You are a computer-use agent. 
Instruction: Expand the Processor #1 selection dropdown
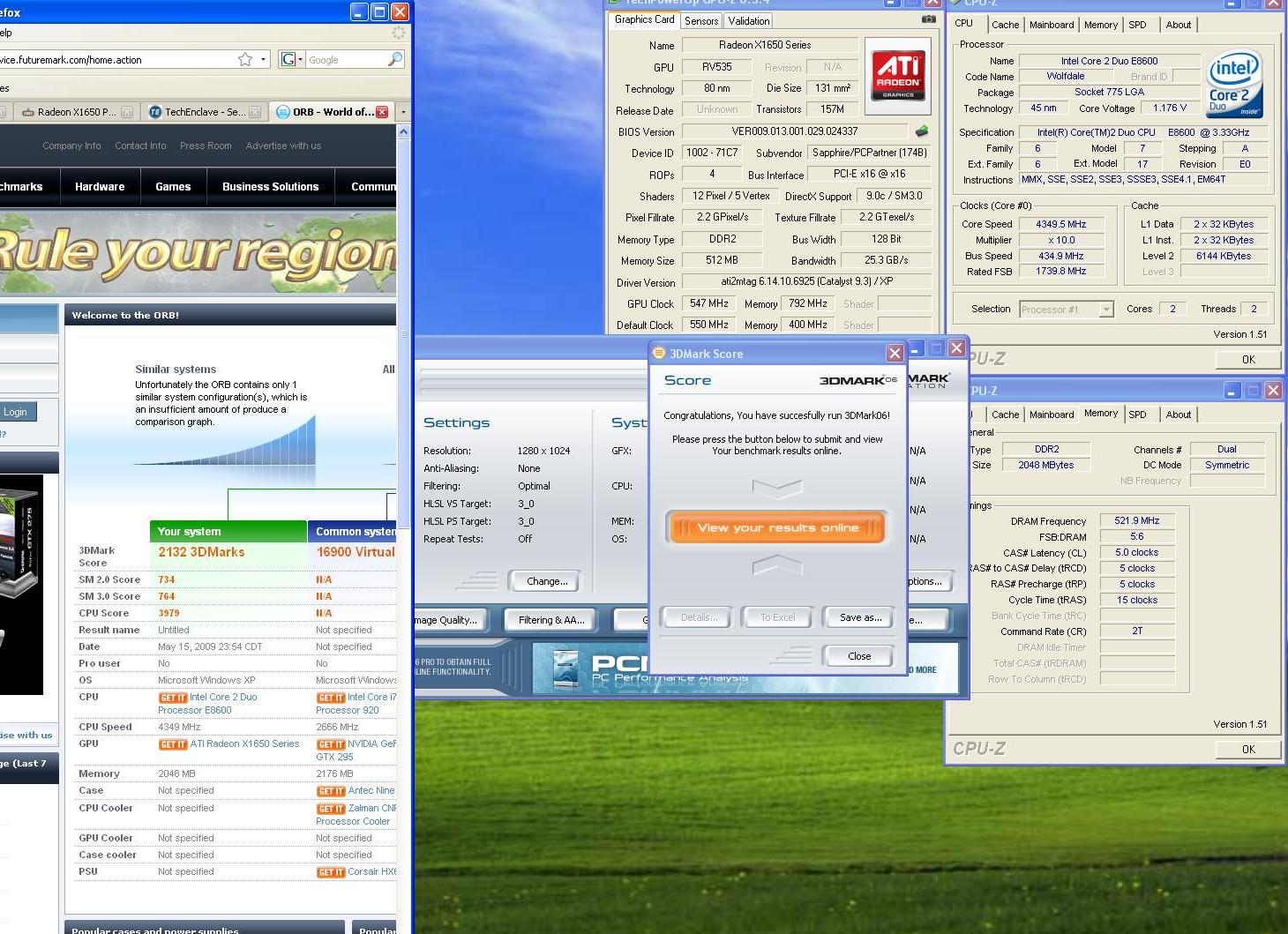1106,310
